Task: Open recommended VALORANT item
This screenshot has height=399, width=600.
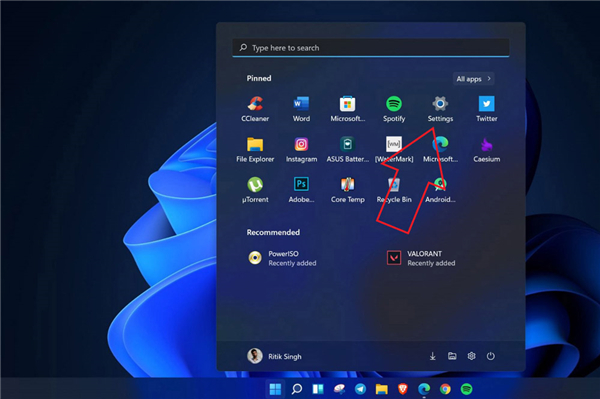Action: pyautogui.click(x=421, y=258)
